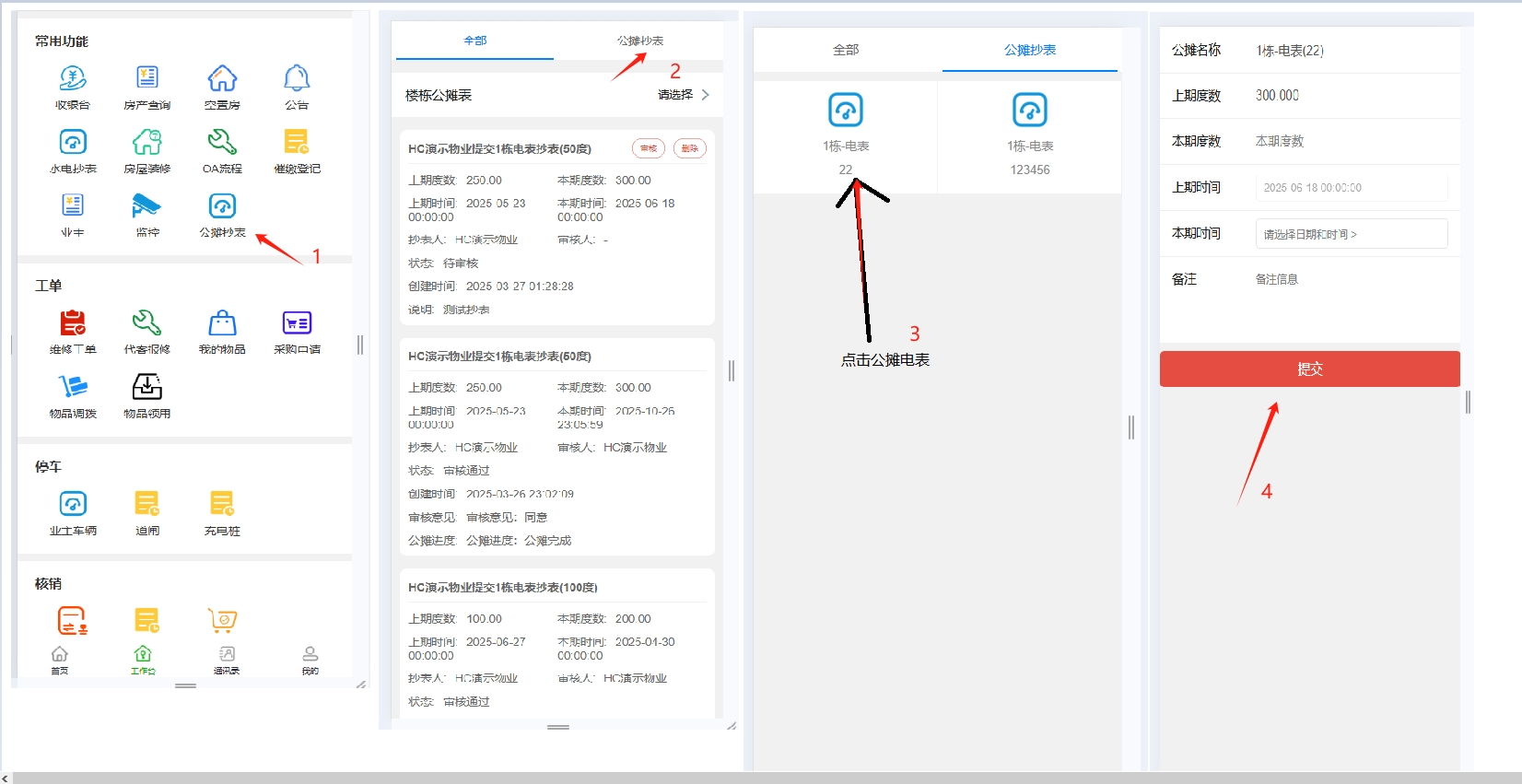1522x784 pixels.
Task: Tap the 公摊抄表 icon in 常用功能
Action: 222,207
